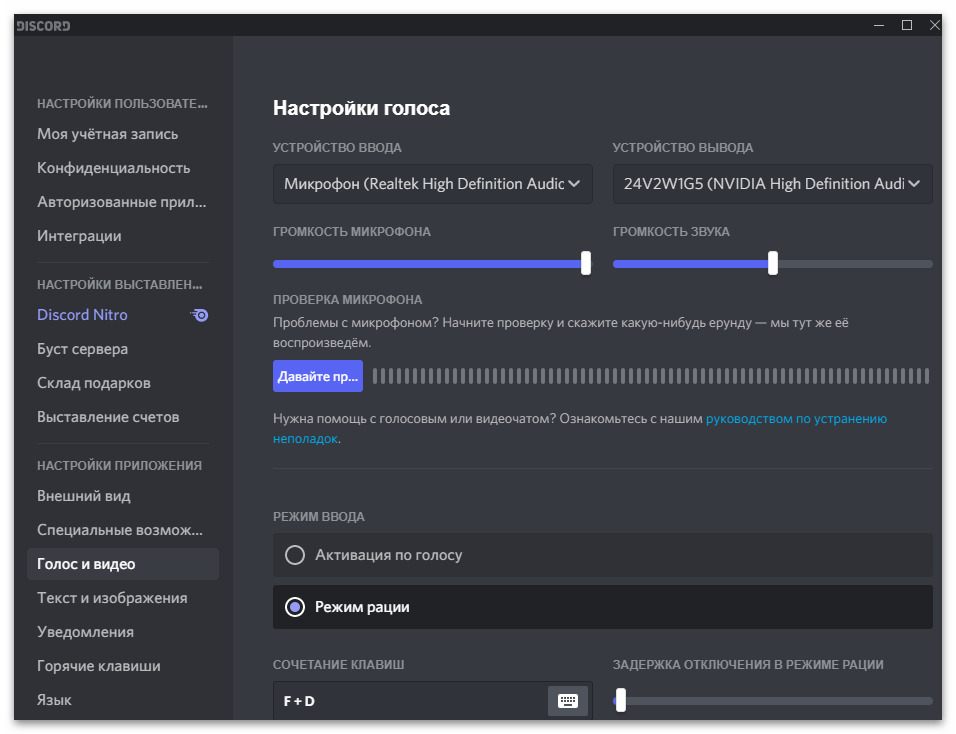The height and width of the screenshot is (734, 956).
Task: Expand the Устройство вывода device dropdown
Action: click(772, 184)
